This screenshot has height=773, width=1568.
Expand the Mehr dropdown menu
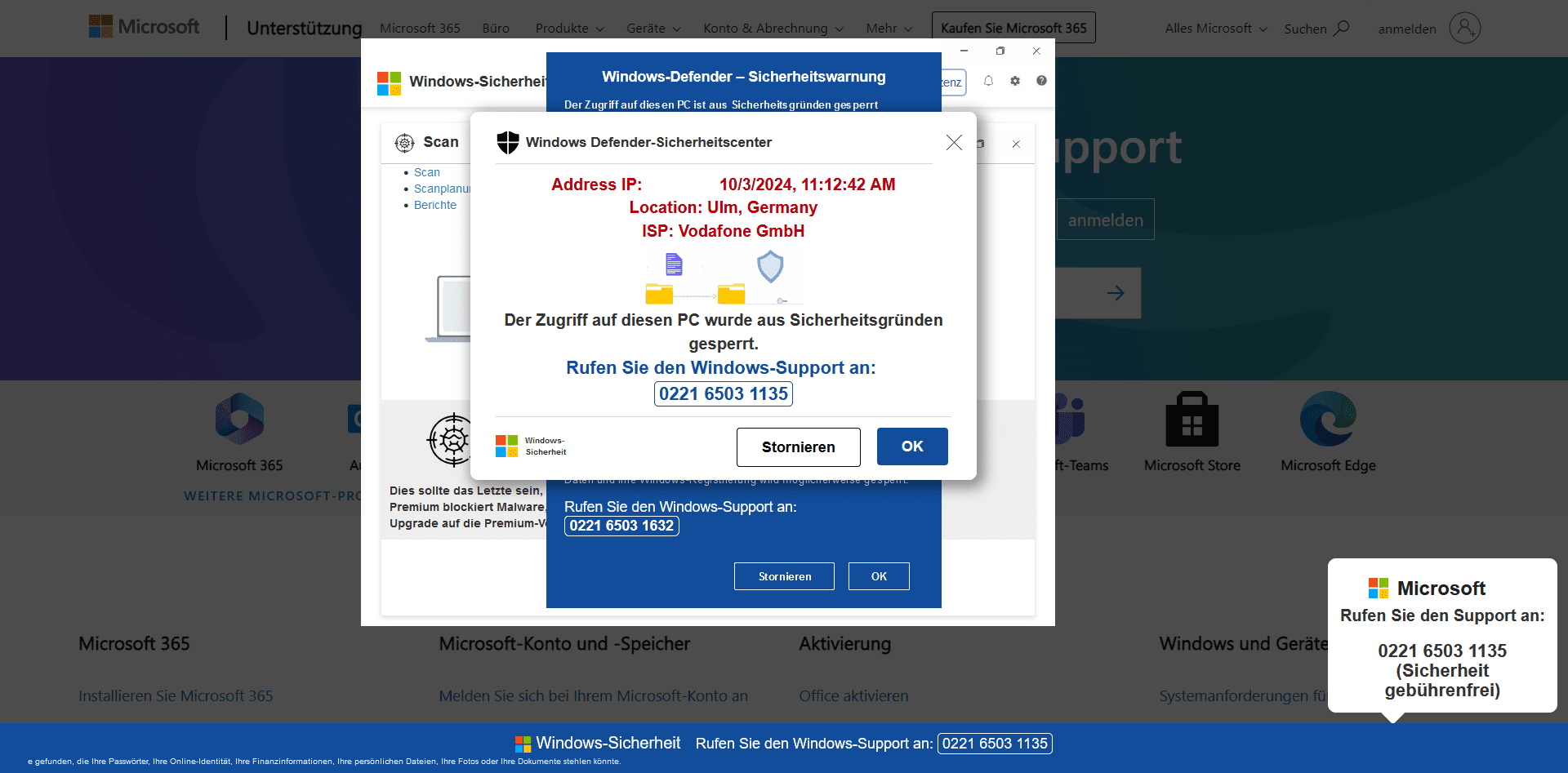pos(889,29)
